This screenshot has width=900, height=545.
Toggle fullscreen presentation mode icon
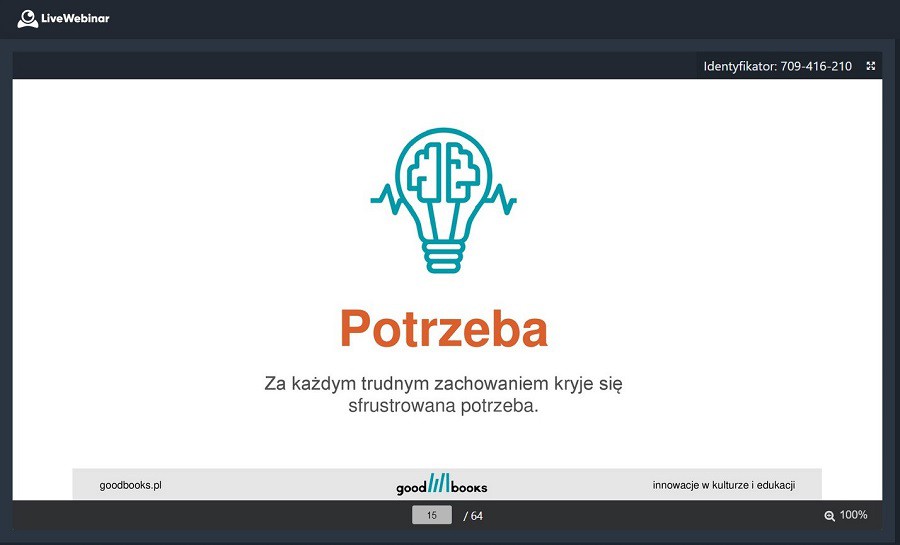[x=871, y=66]
